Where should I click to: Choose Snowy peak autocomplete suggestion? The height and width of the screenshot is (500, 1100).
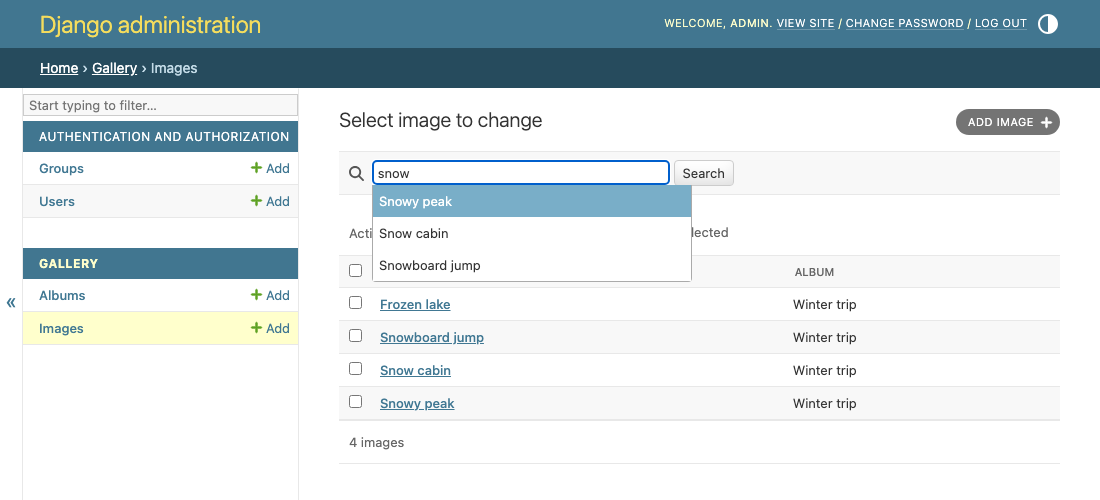pos(532,201)
